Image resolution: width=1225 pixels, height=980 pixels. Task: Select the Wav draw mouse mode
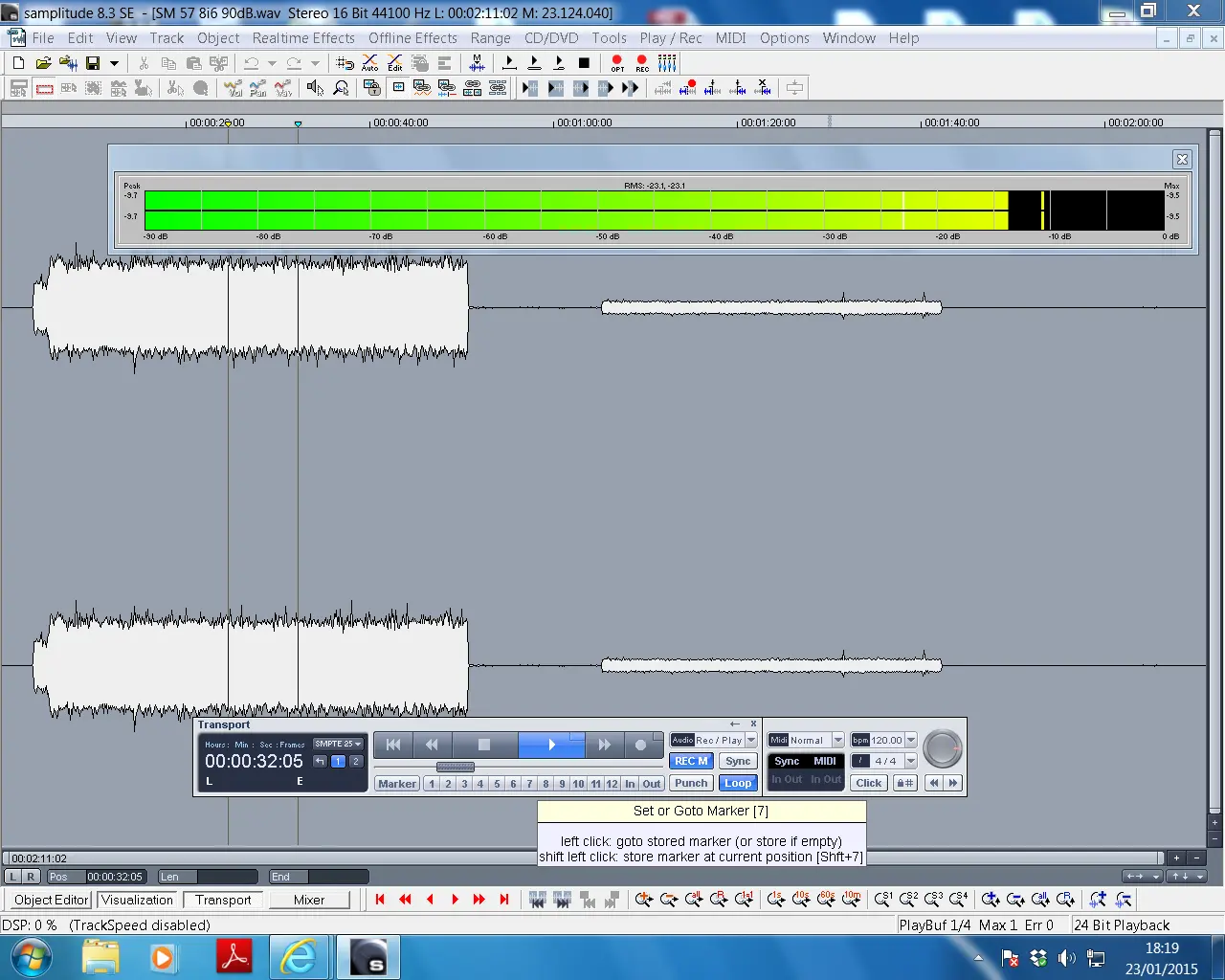[283, 88]
